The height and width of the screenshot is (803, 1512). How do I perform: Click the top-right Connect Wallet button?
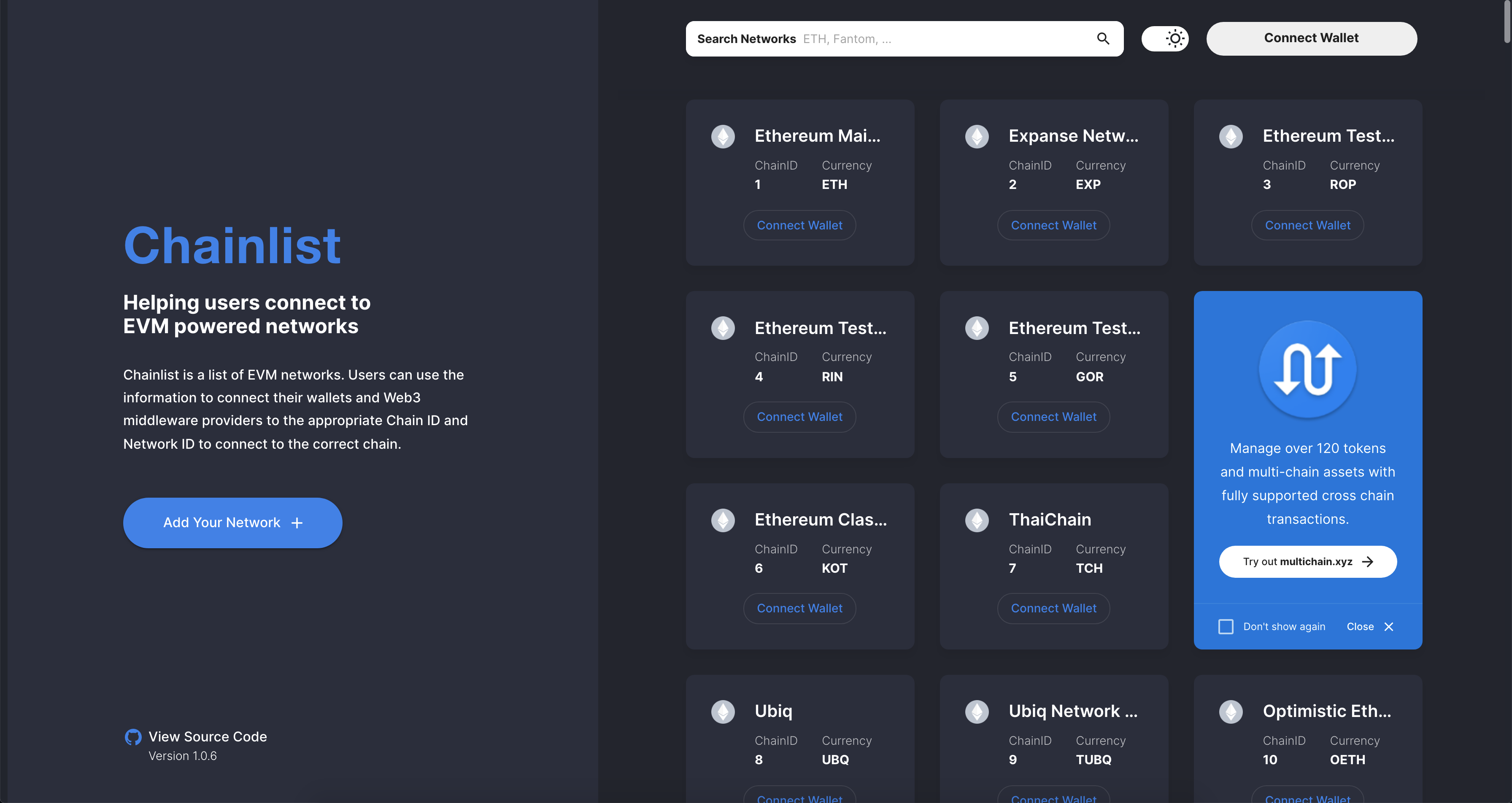pyautogui.click(x=1311, y=39)
